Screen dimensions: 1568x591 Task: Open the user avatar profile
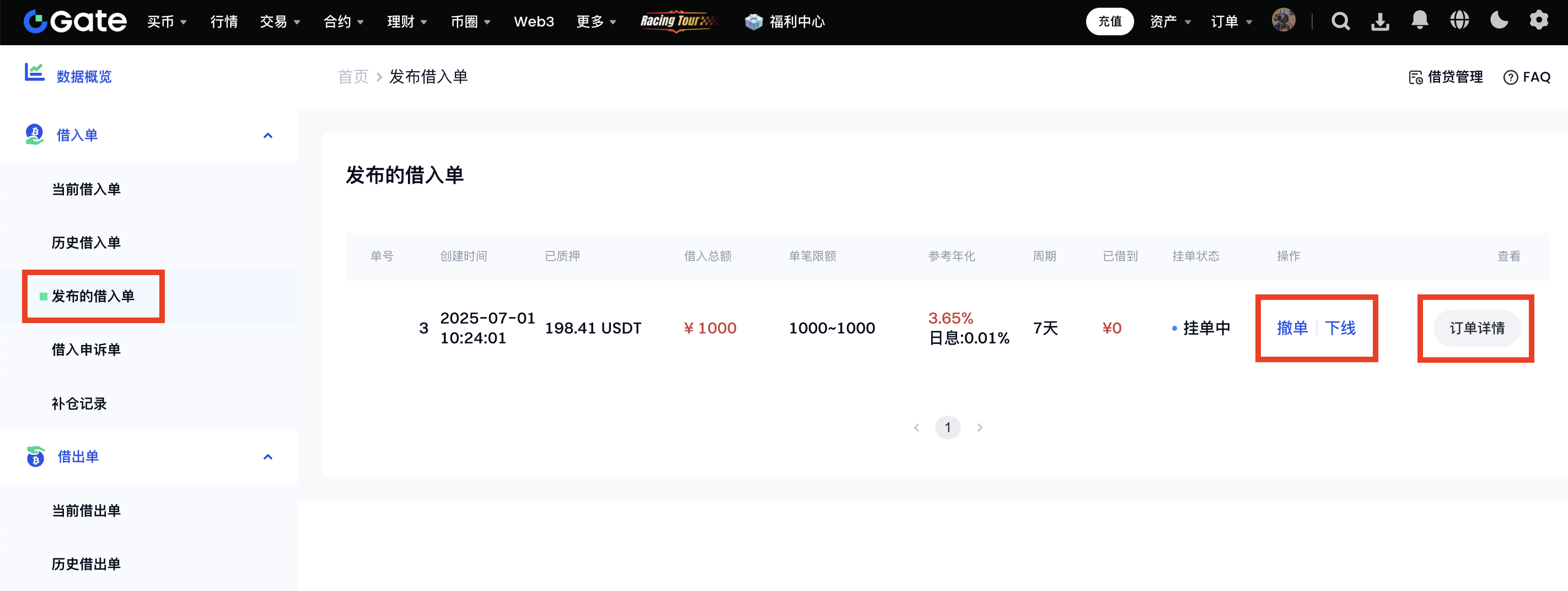click(x=1283, y=21)
